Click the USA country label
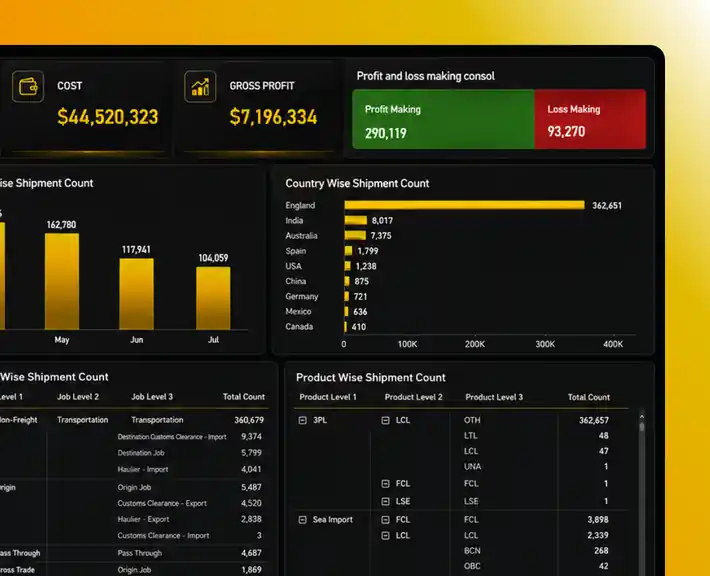 (x=293, y=266)
